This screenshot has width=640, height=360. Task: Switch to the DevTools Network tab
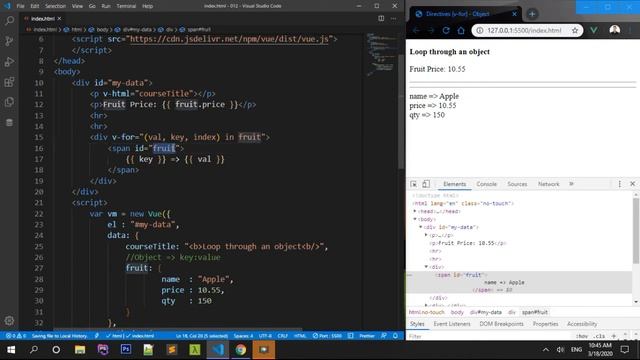pyautogui.click(x=549, y=184)
